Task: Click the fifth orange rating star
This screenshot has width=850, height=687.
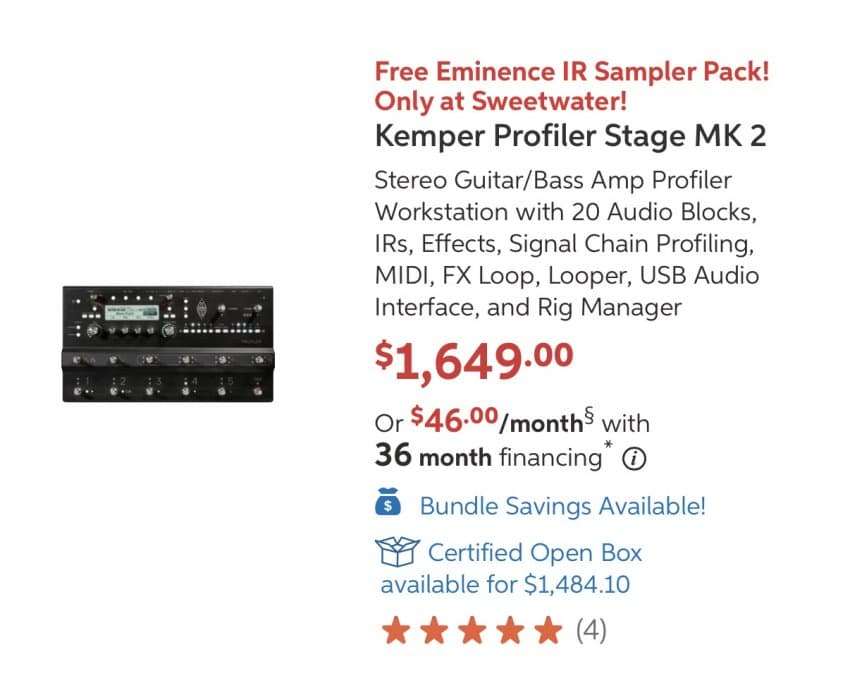Action: [549, 630]
